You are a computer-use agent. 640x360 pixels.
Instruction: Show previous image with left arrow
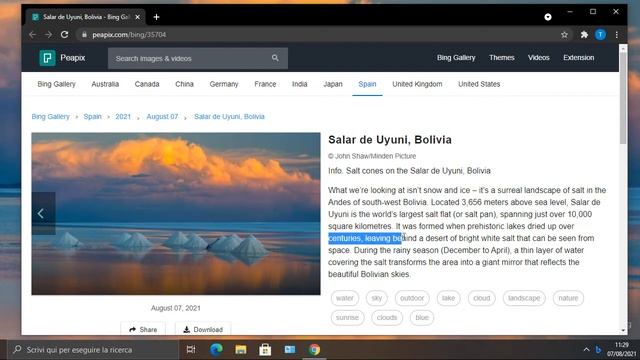pyautogui.click(x=43, y=213)
